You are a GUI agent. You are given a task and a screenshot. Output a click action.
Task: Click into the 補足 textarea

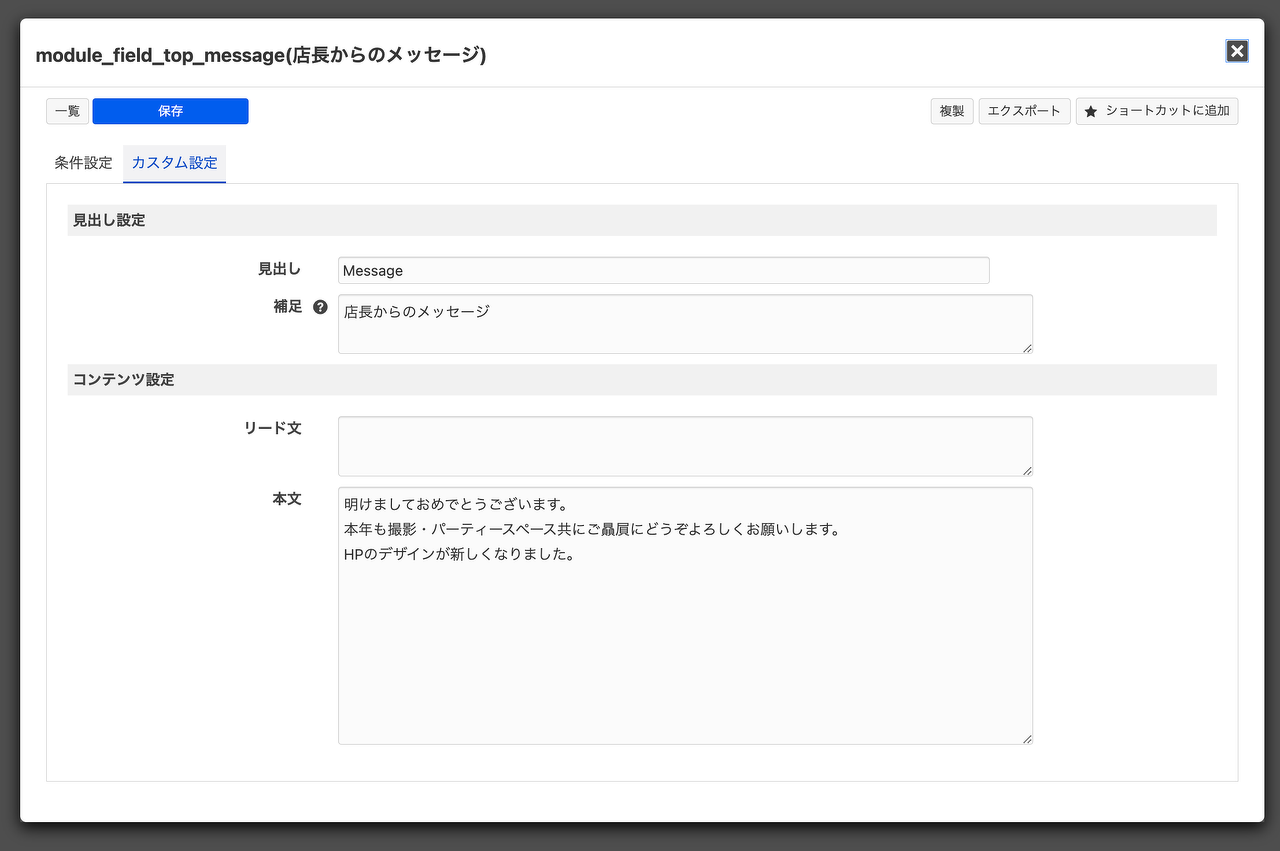point(684,323)
